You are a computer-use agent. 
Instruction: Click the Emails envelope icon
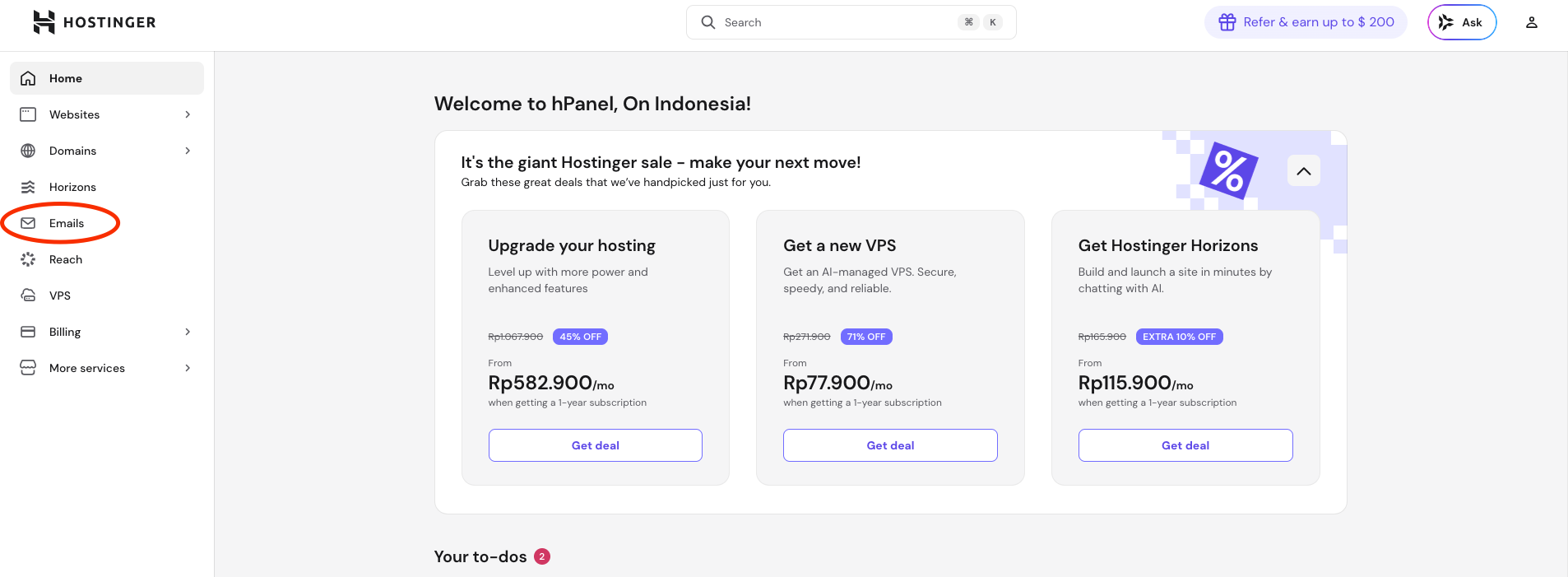[28, 223]
